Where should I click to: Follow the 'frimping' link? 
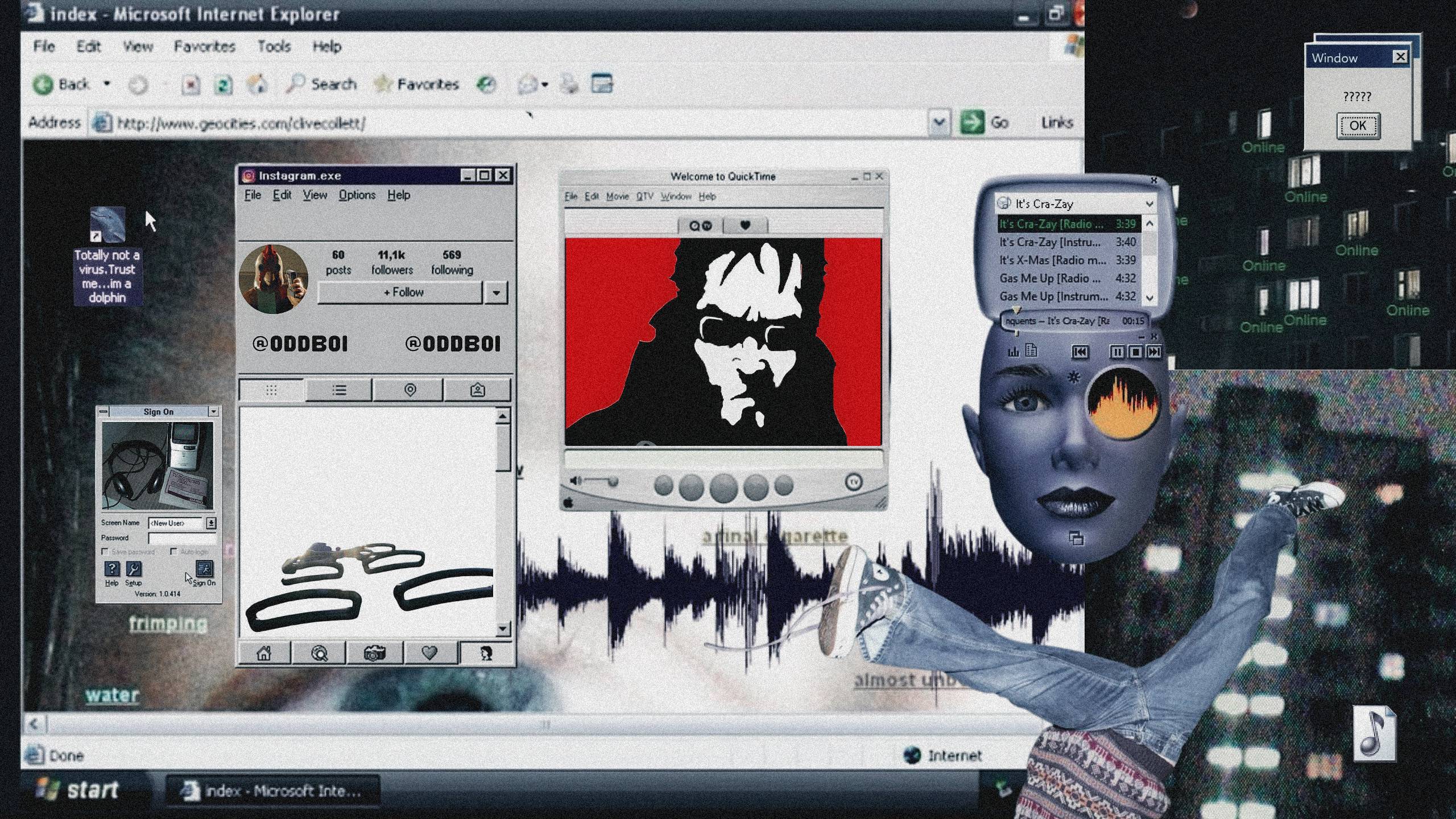pyautogui.click(x=168, y=624)
